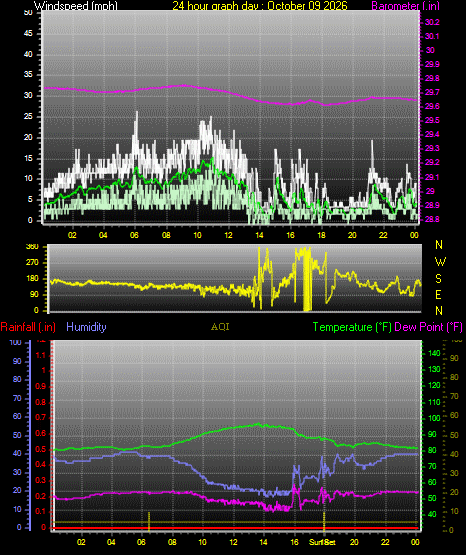The width and height of the screenshot is (466, 555).
Task: Click hour 18 on the windspeed graph's time axis
Action: click(321, 235)
